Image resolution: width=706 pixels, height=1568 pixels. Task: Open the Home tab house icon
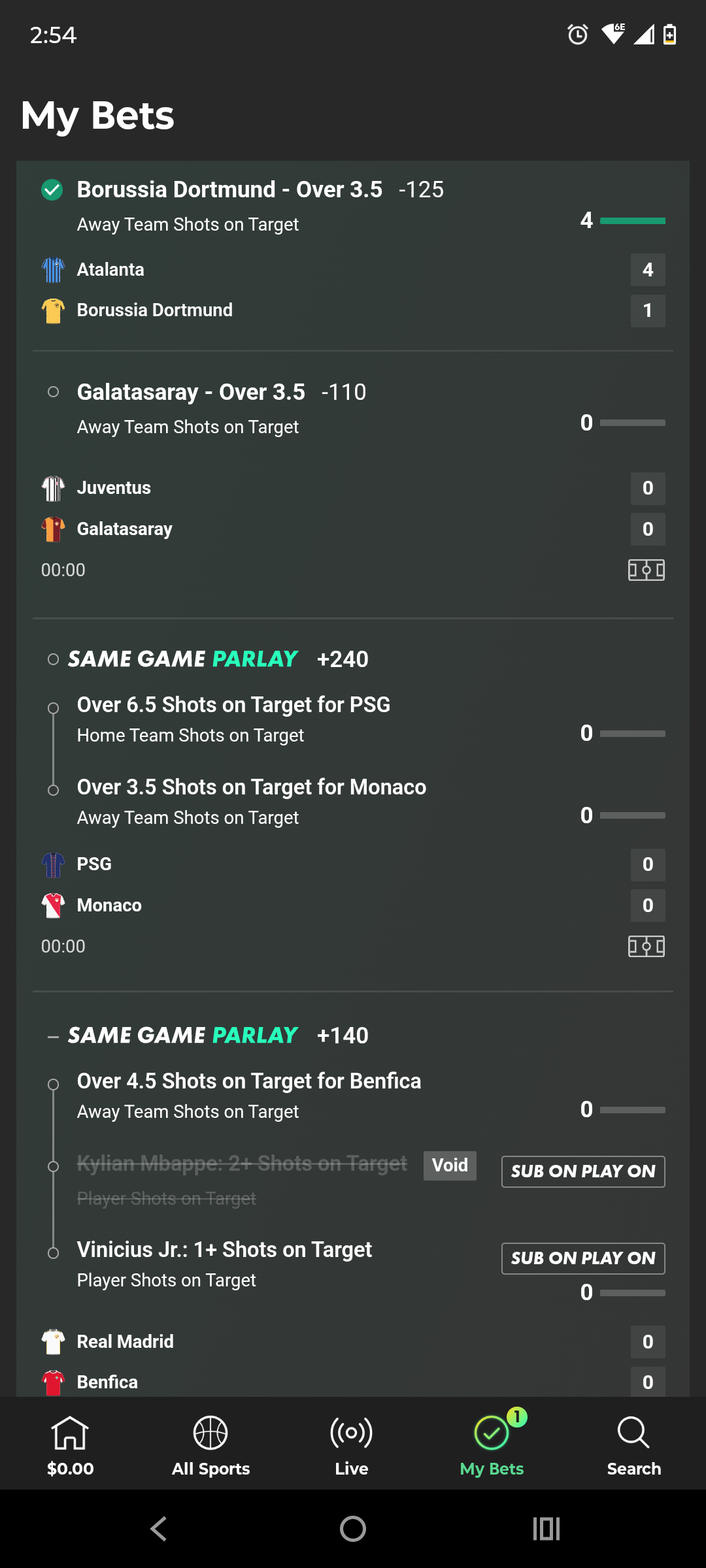click(70, 1433)
